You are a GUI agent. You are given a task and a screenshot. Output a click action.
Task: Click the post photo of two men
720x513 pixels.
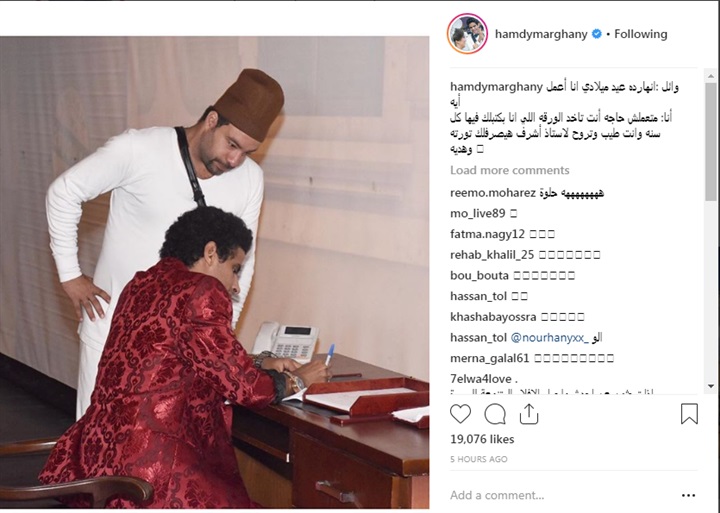coord(214,272)
